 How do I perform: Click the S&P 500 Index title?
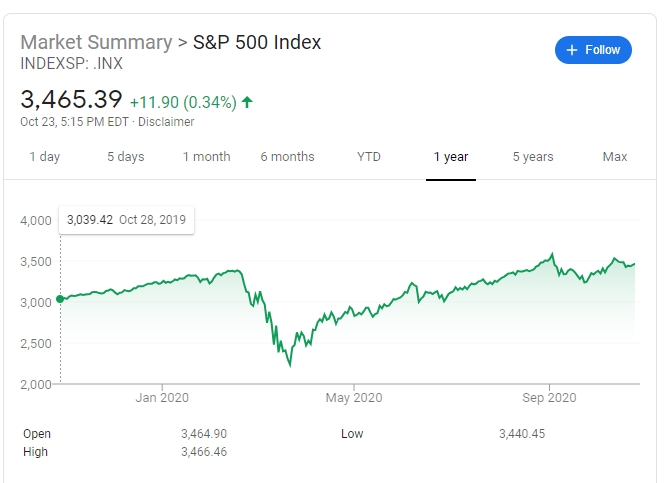click(x=257, y=43)
